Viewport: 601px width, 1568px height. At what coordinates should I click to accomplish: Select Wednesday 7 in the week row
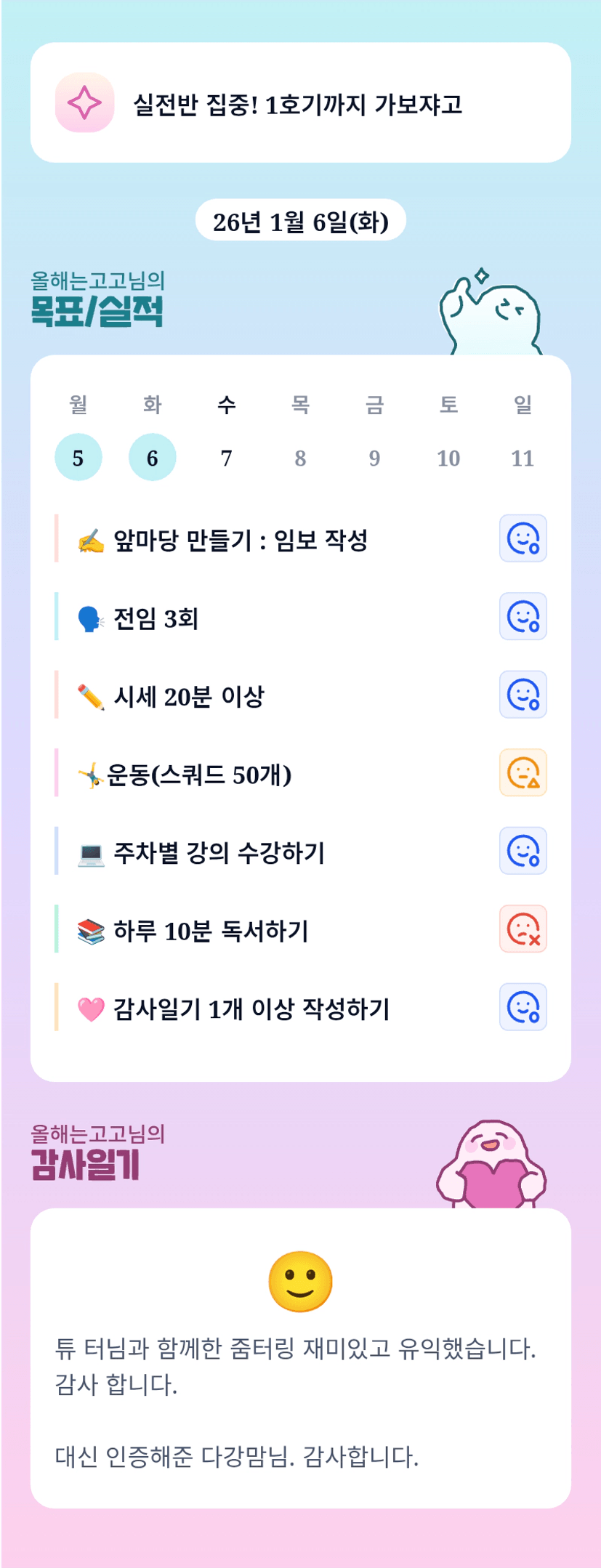pyautogui.click(x=227, y=458)
